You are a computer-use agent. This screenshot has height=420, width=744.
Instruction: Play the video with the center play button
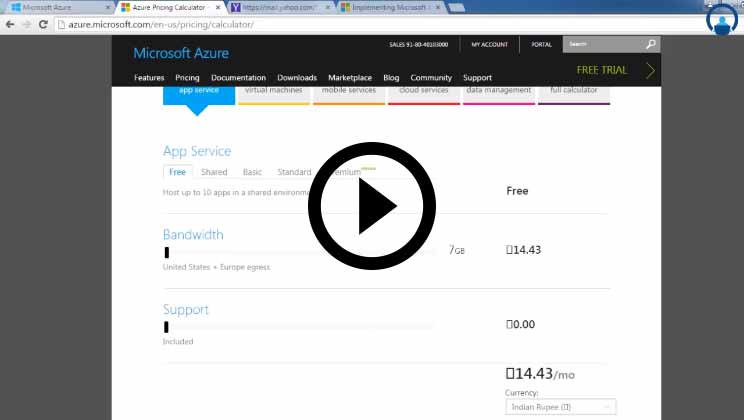[358, 206]
